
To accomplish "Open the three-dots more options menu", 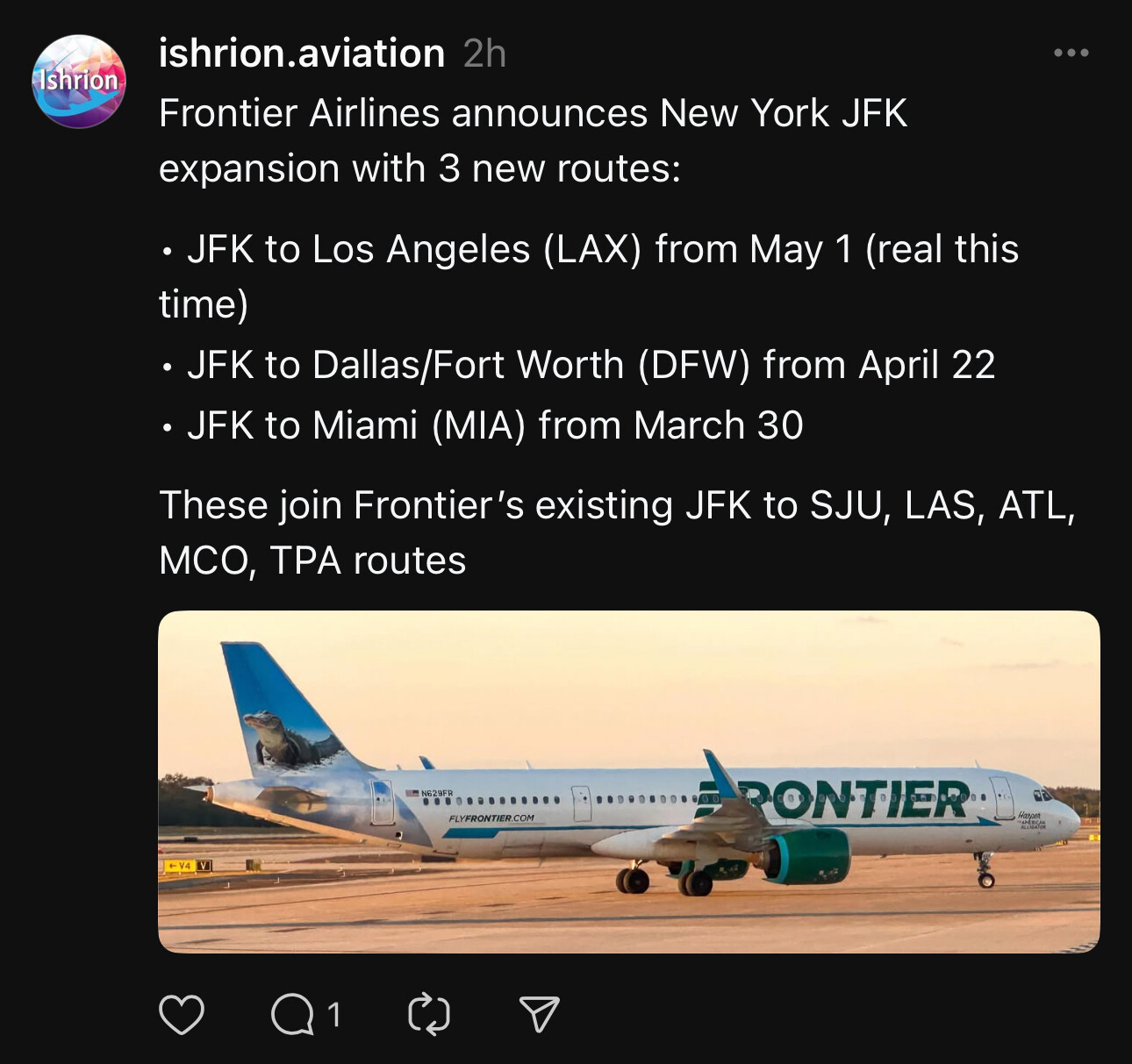I will (1071, 53).
